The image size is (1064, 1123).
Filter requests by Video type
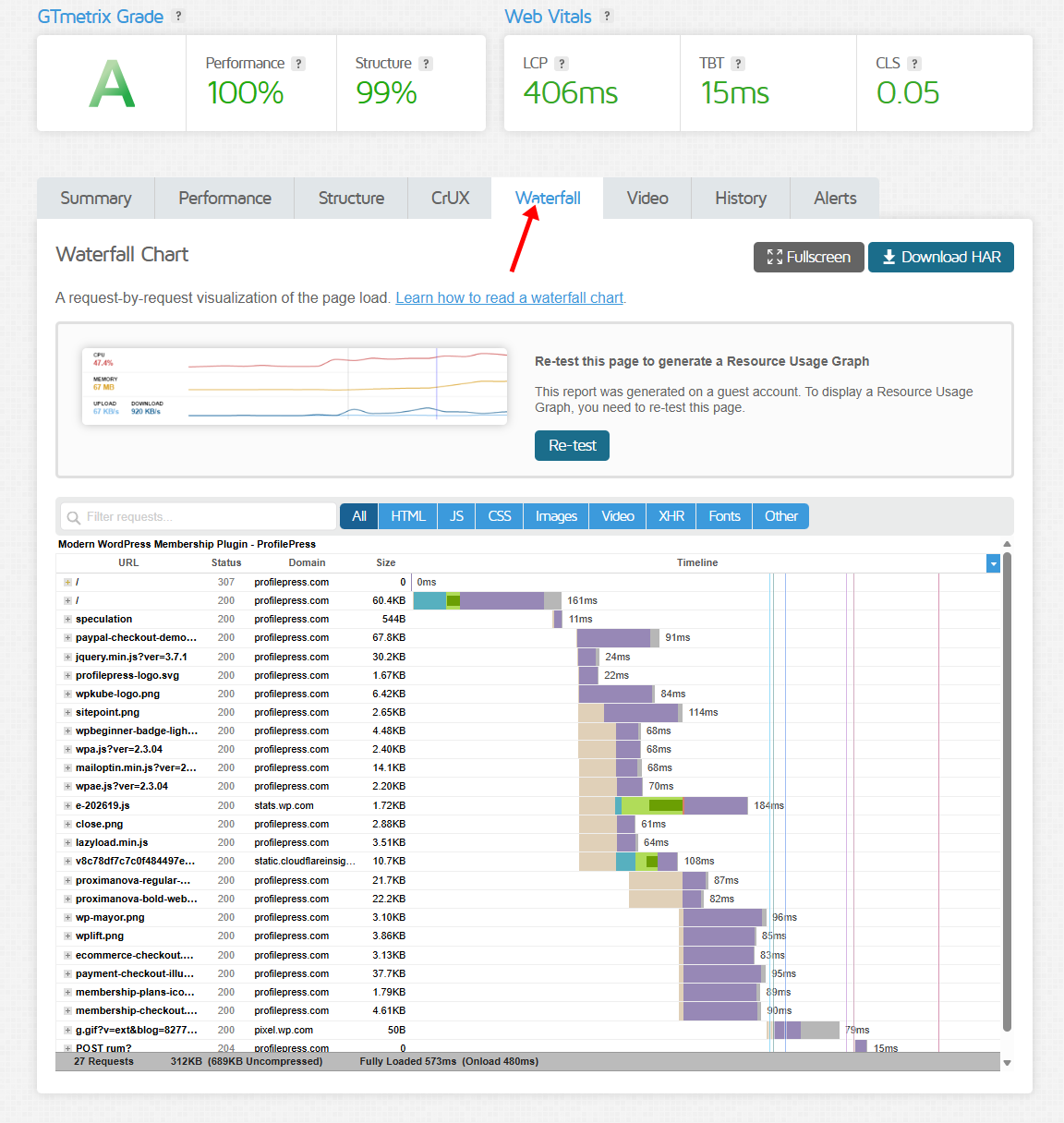coord(618,516)
